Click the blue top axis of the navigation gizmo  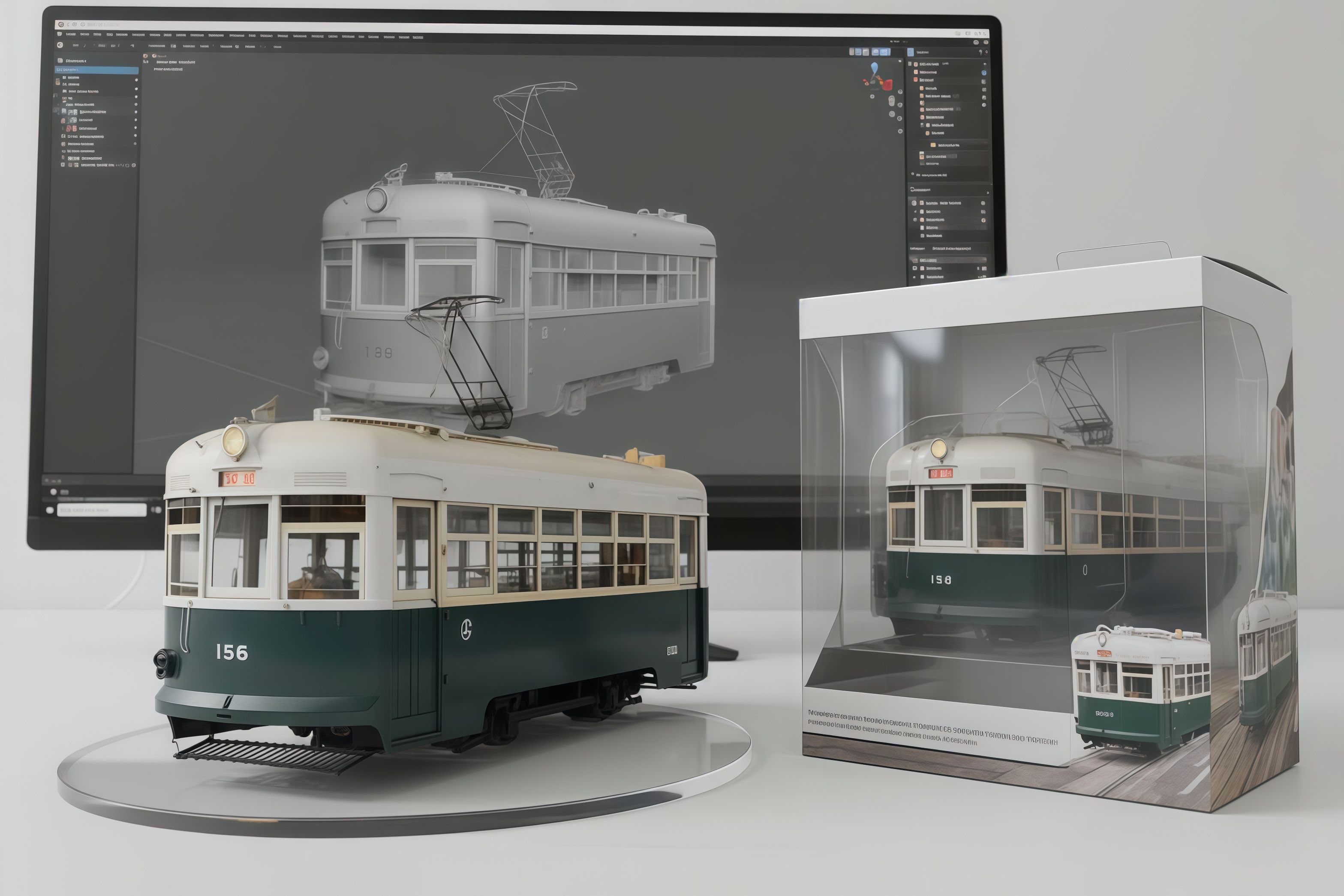[874, 69]
